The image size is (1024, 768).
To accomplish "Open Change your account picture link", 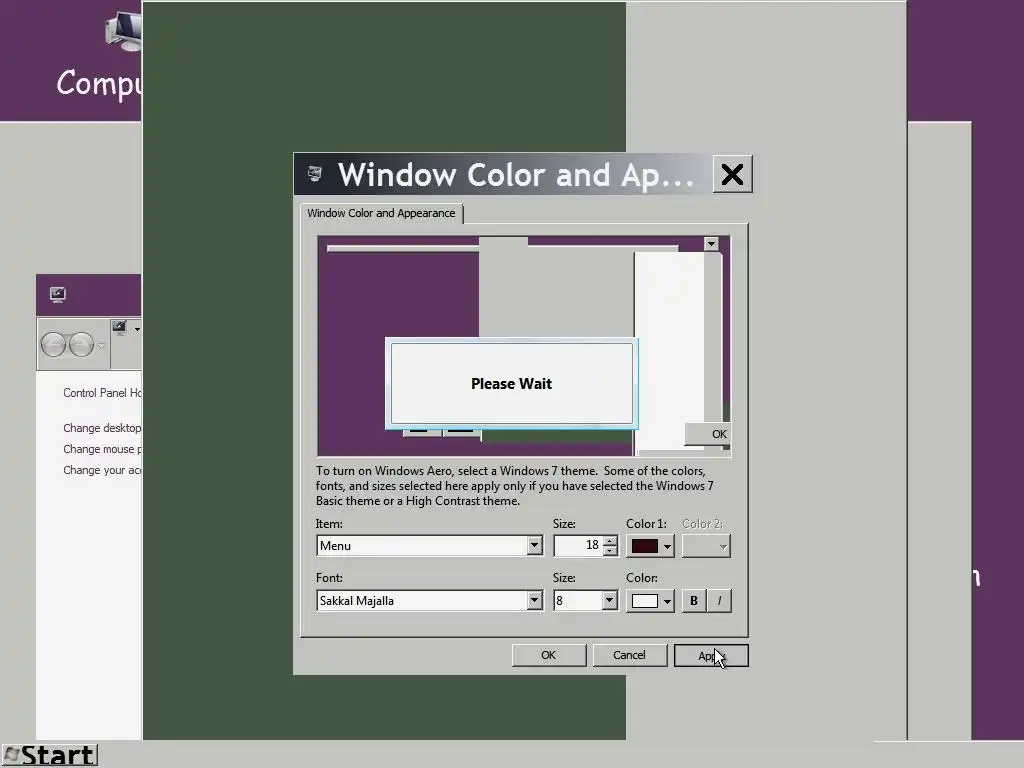I will pos(102,470).
